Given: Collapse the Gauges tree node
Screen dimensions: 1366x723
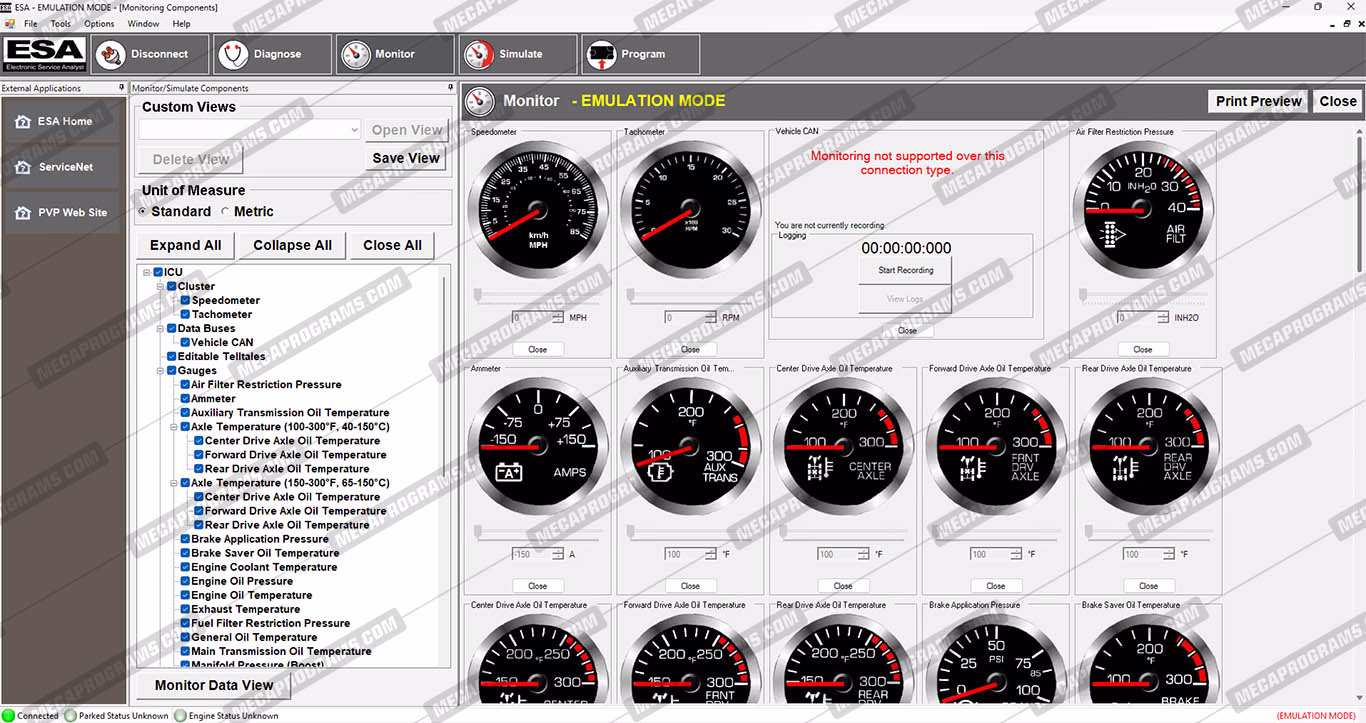Looking at the screenshot, I should [160, 370].
